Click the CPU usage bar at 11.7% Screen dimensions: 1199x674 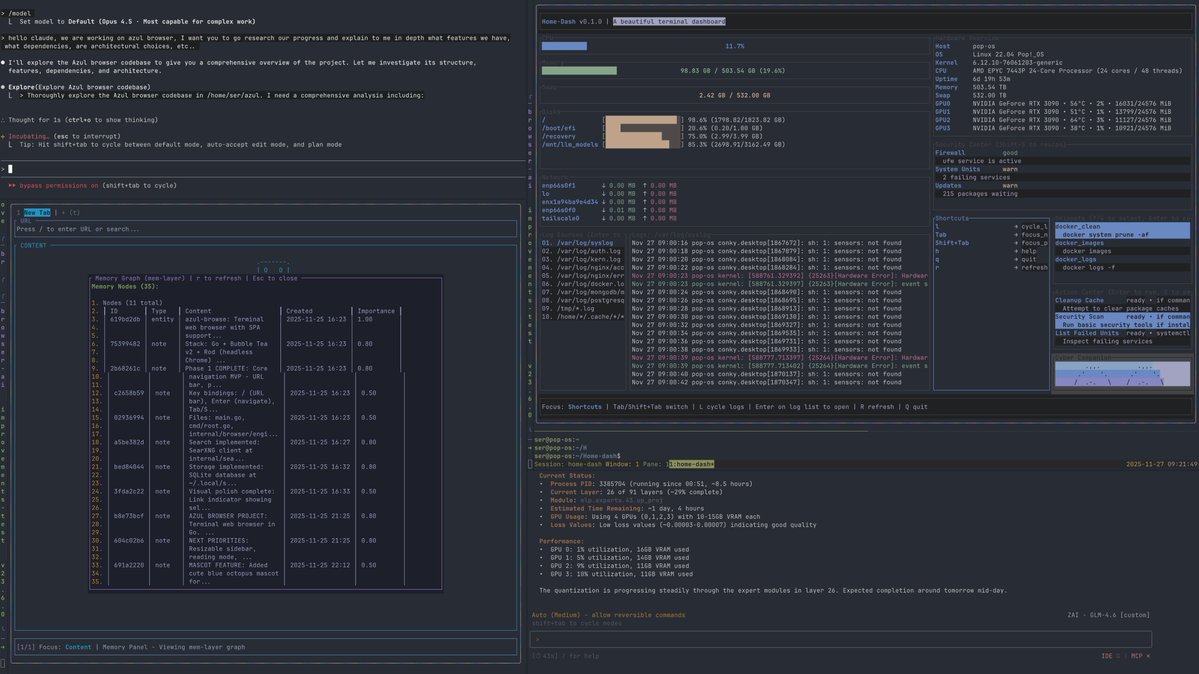564,46
